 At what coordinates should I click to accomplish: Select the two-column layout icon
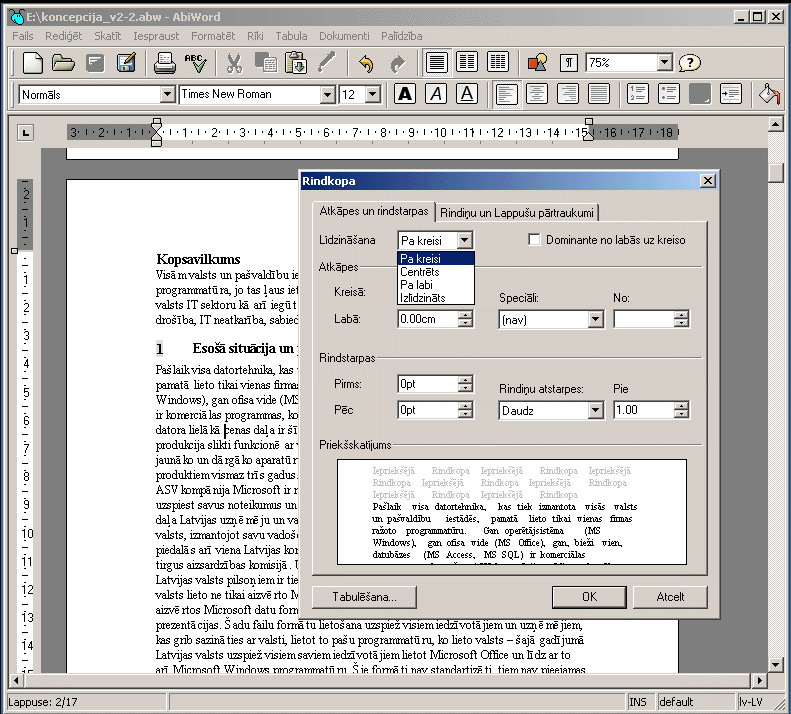pos(467,63)
